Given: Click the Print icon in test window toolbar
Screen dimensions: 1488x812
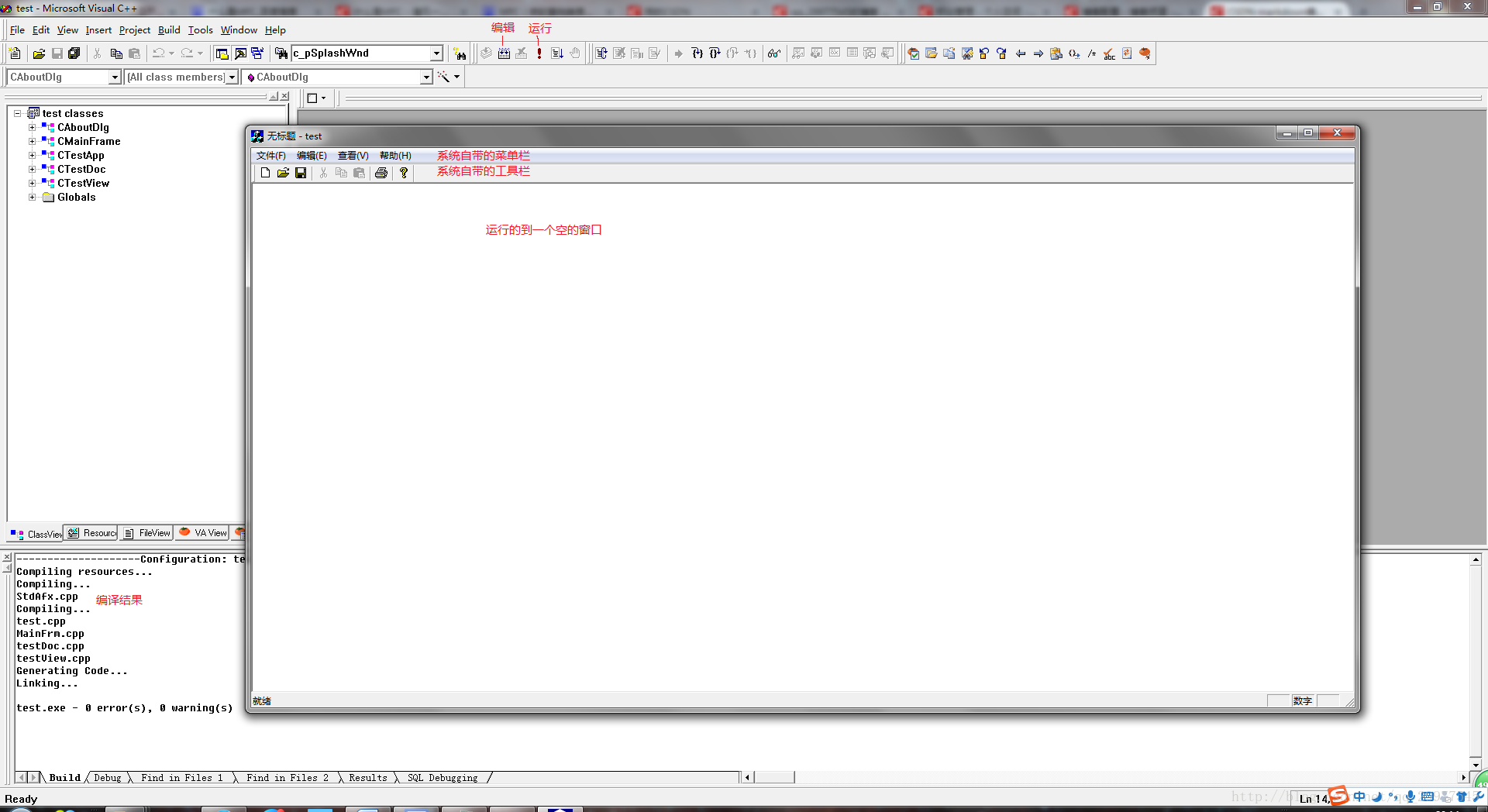Looking at the screenshot, I should click(381, 173).
